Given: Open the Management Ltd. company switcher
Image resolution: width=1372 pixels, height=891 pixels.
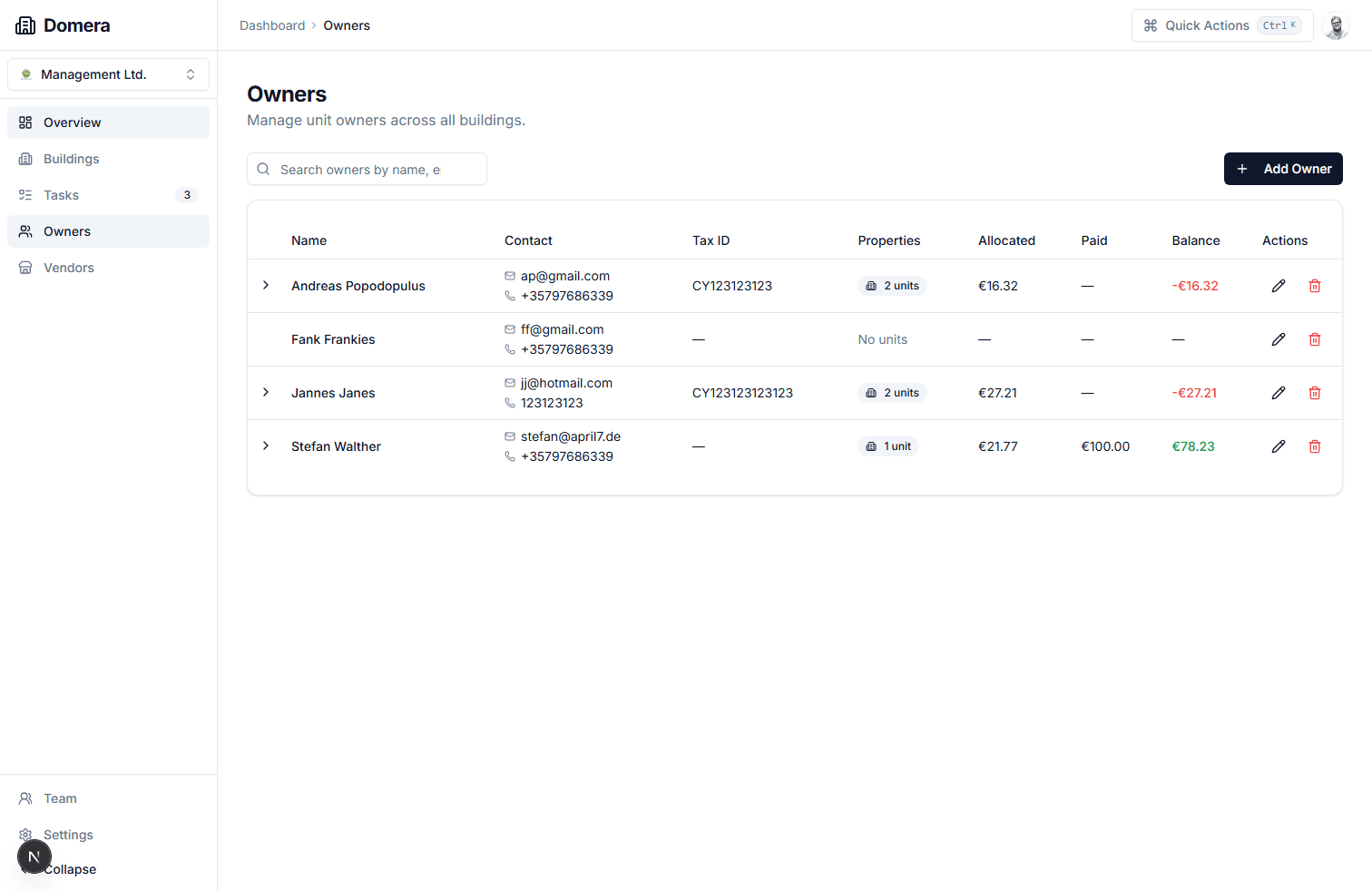Looking at the screenshot, I should 108,73.
